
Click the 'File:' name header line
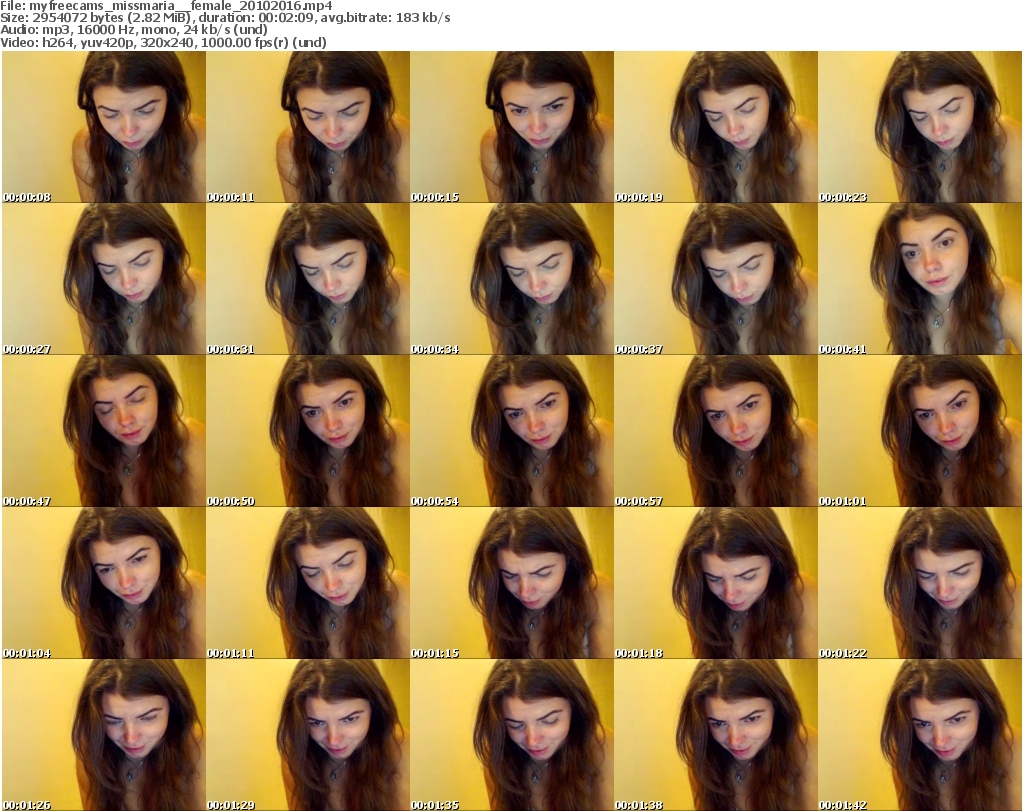point(167,6)
